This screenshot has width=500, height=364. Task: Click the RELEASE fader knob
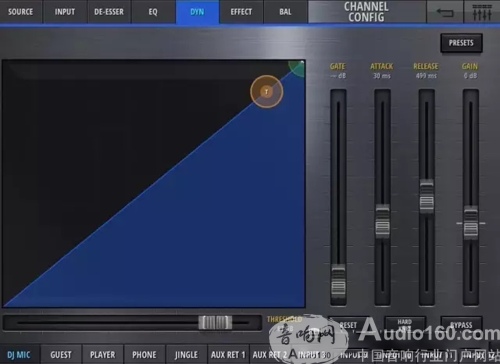tap(426, 197)
